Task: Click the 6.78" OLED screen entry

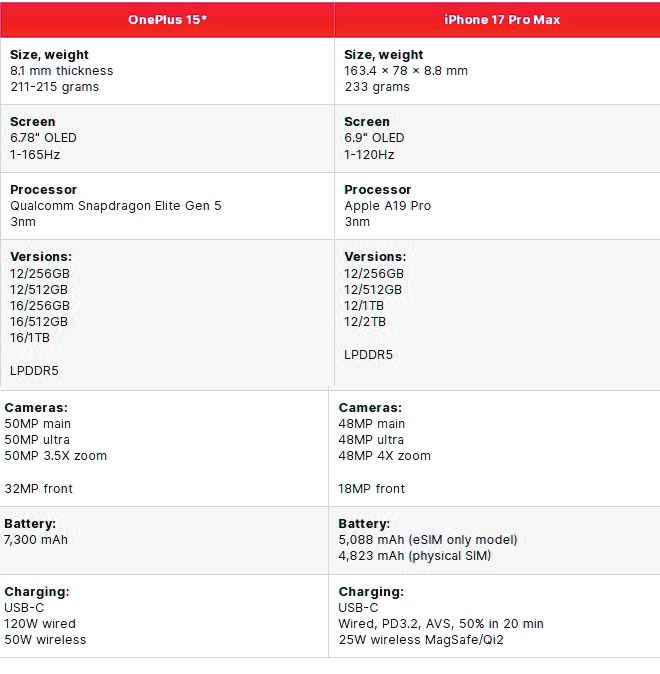Action: click(43, 138)
